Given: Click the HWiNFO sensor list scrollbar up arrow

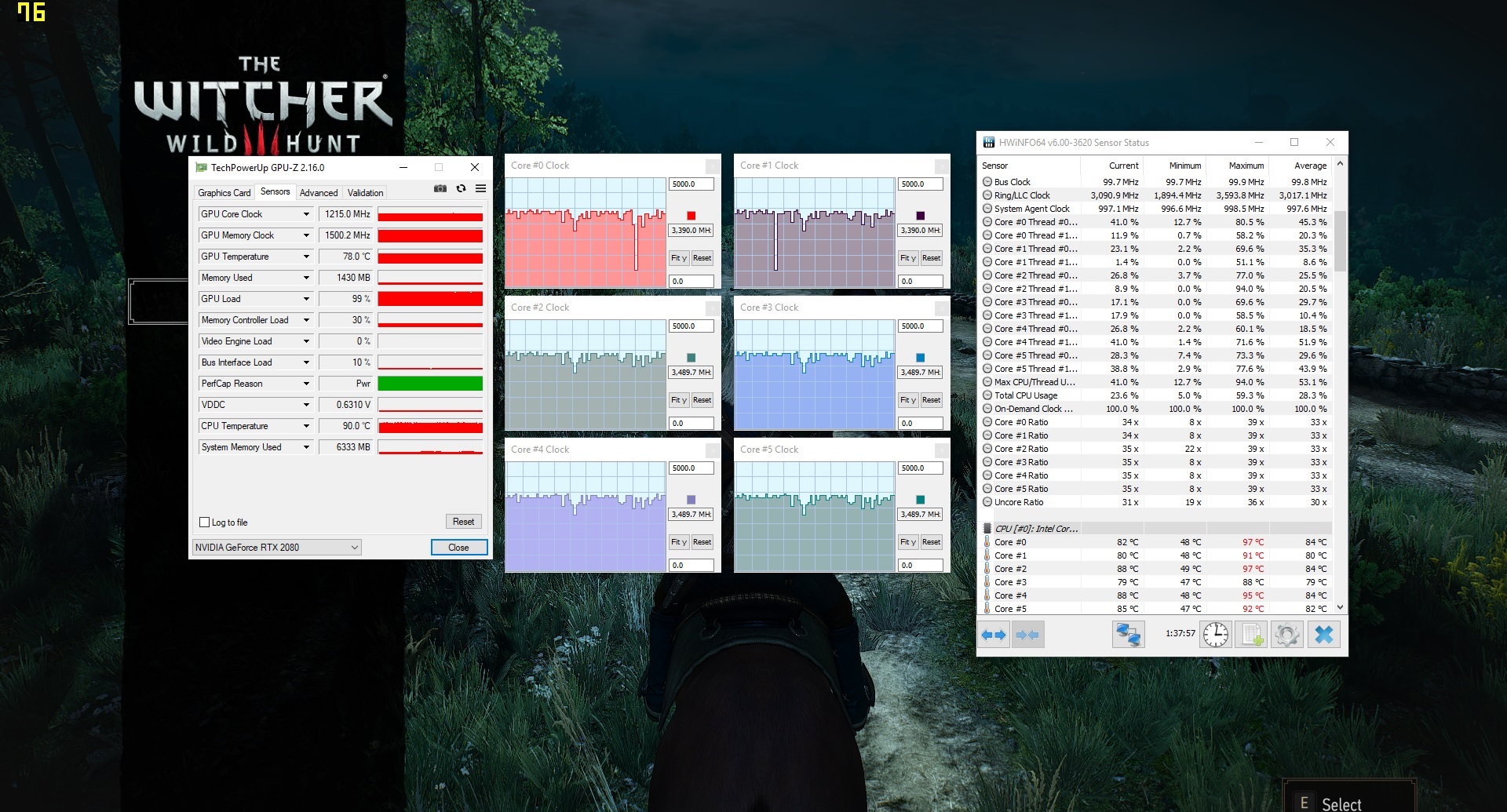Looking at the screenshot, I should (x=1340, y=164).
